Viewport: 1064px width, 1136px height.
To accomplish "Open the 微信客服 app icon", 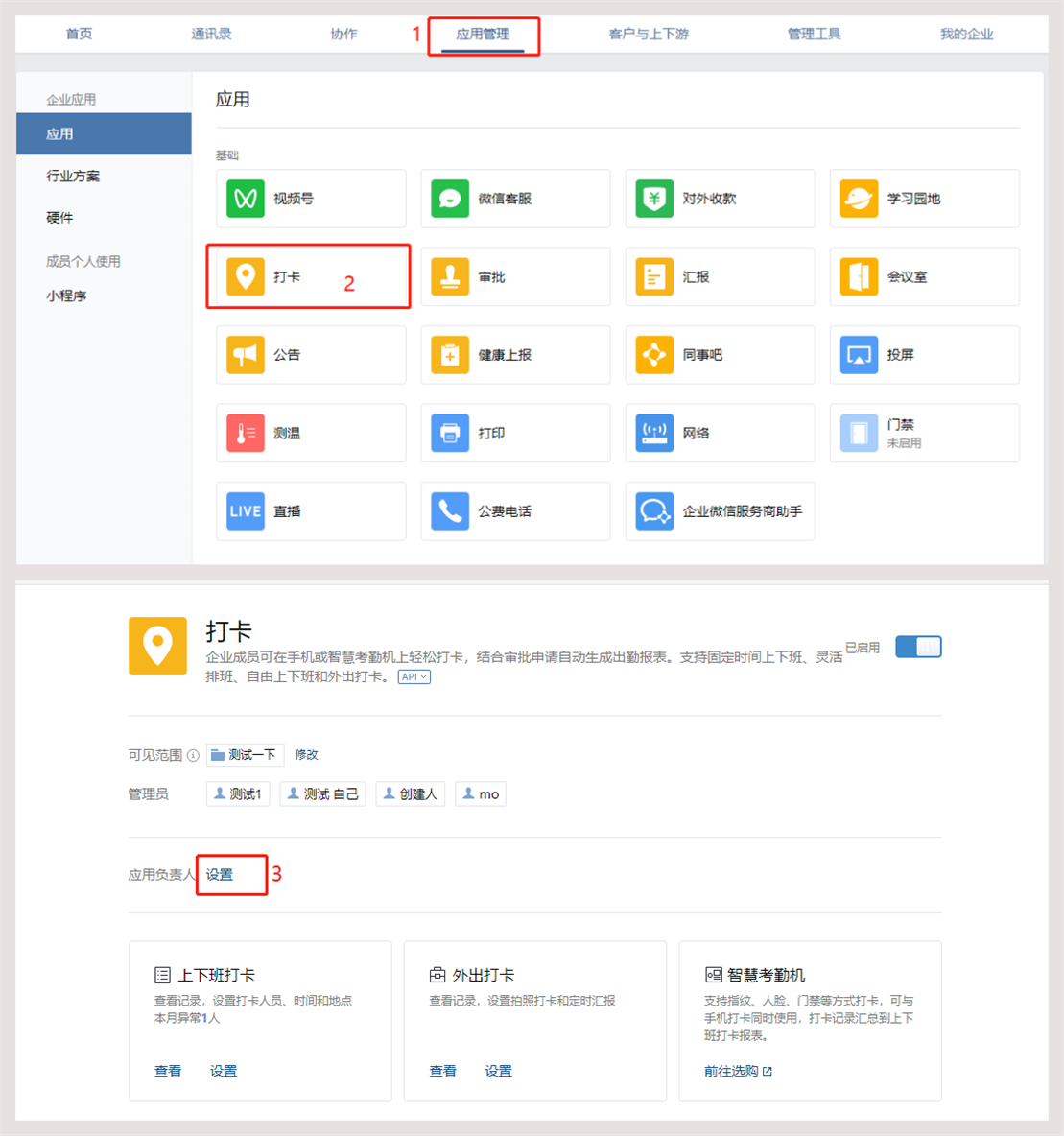I will [x=450, y=199].
